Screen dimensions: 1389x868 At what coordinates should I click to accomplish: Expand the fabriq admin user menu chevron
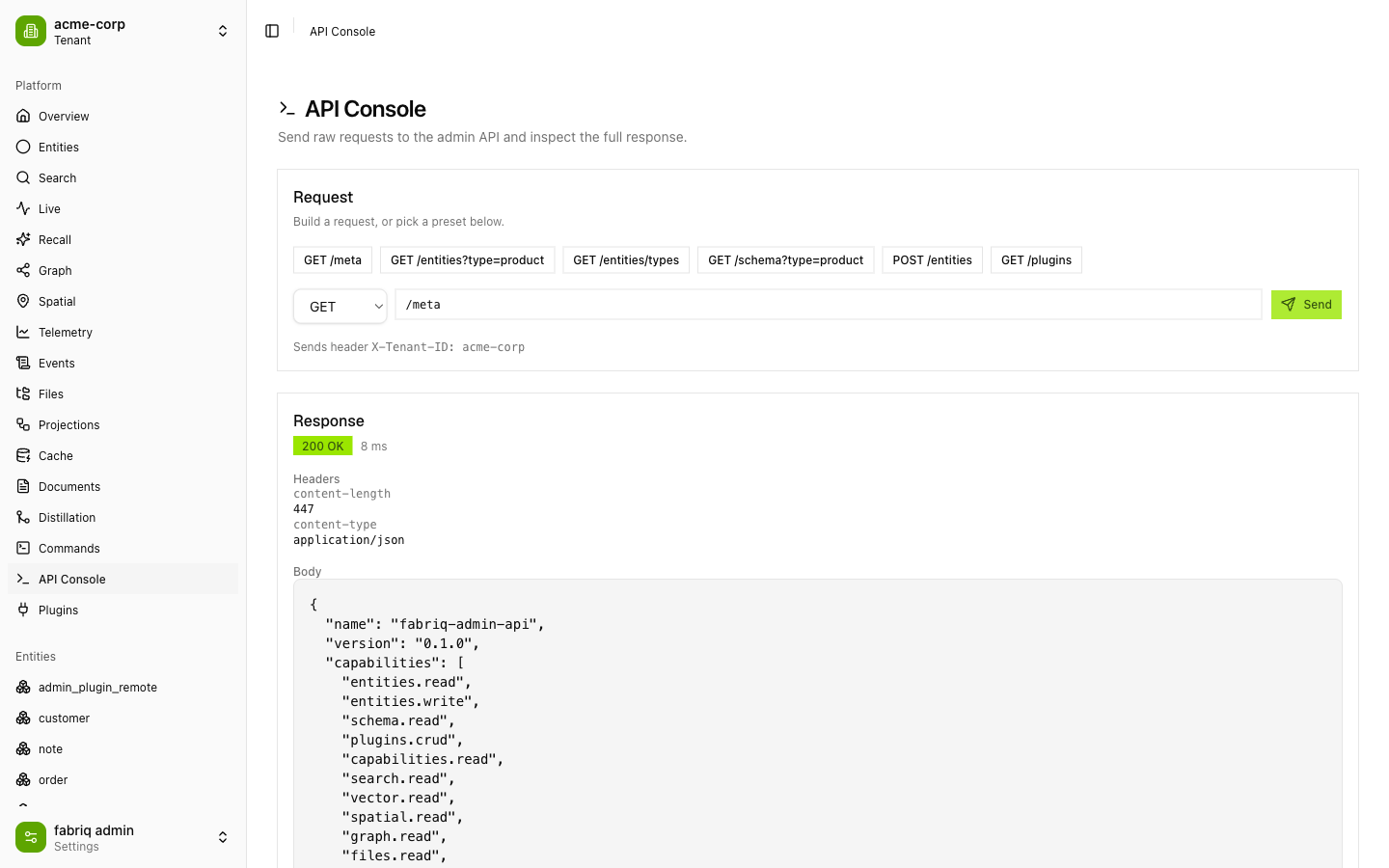tap(223, 837)
